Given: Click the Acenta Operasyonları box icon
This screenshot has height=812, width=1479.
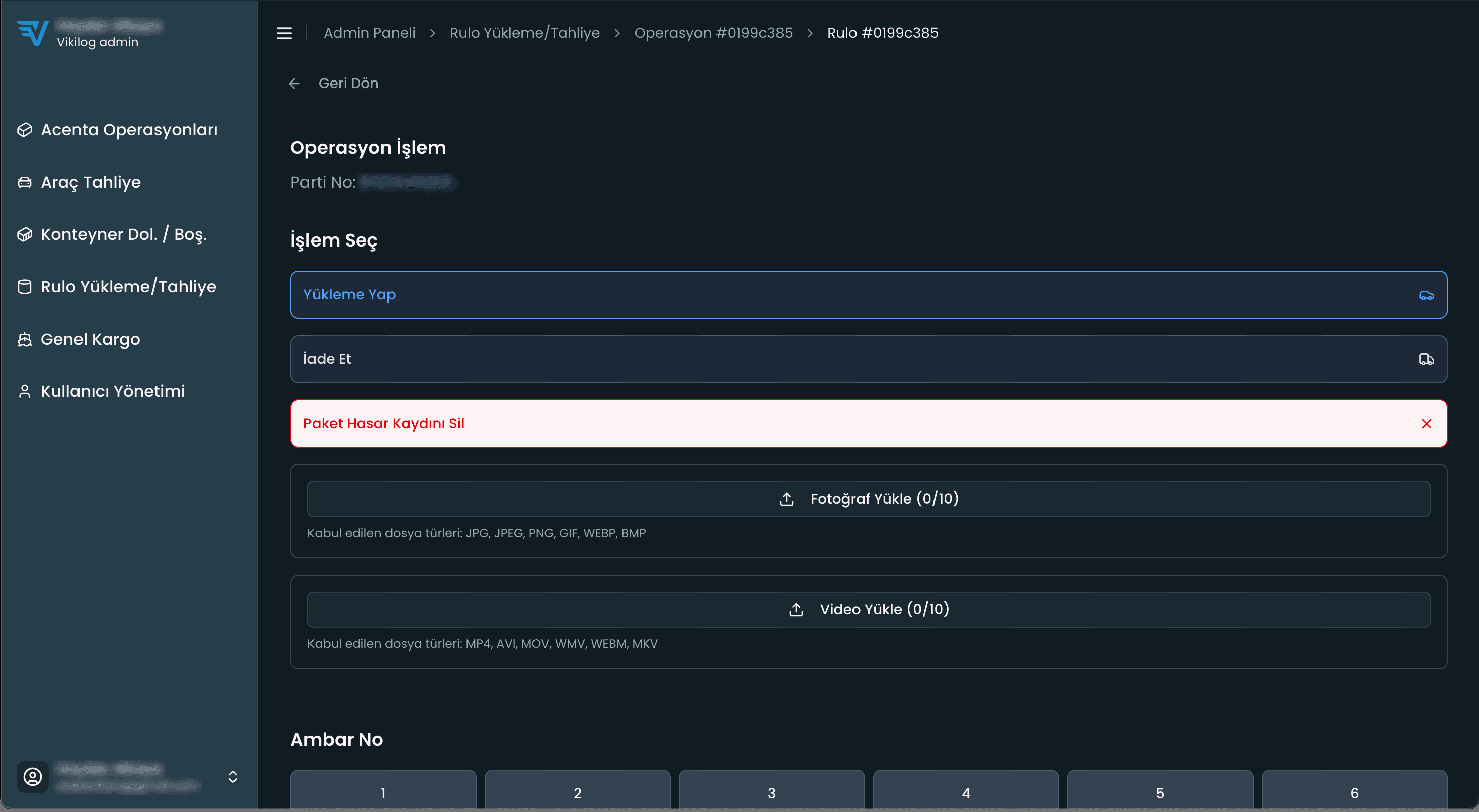Looking at the screenshot, I should click(25, 130).
